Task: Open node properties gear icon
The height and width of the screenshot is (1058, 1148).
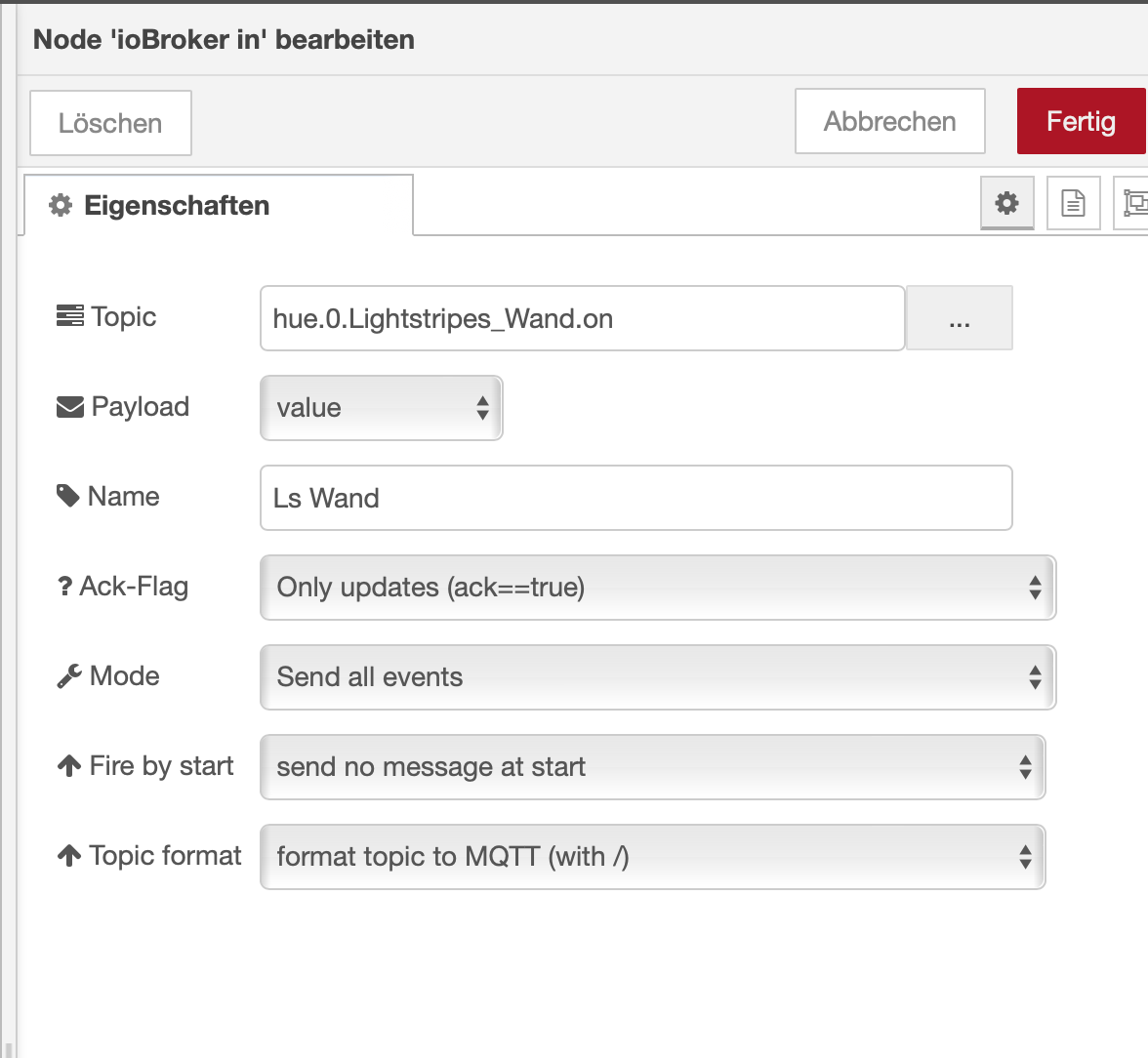Action: pyautogui.click(x=1006, y=203)
